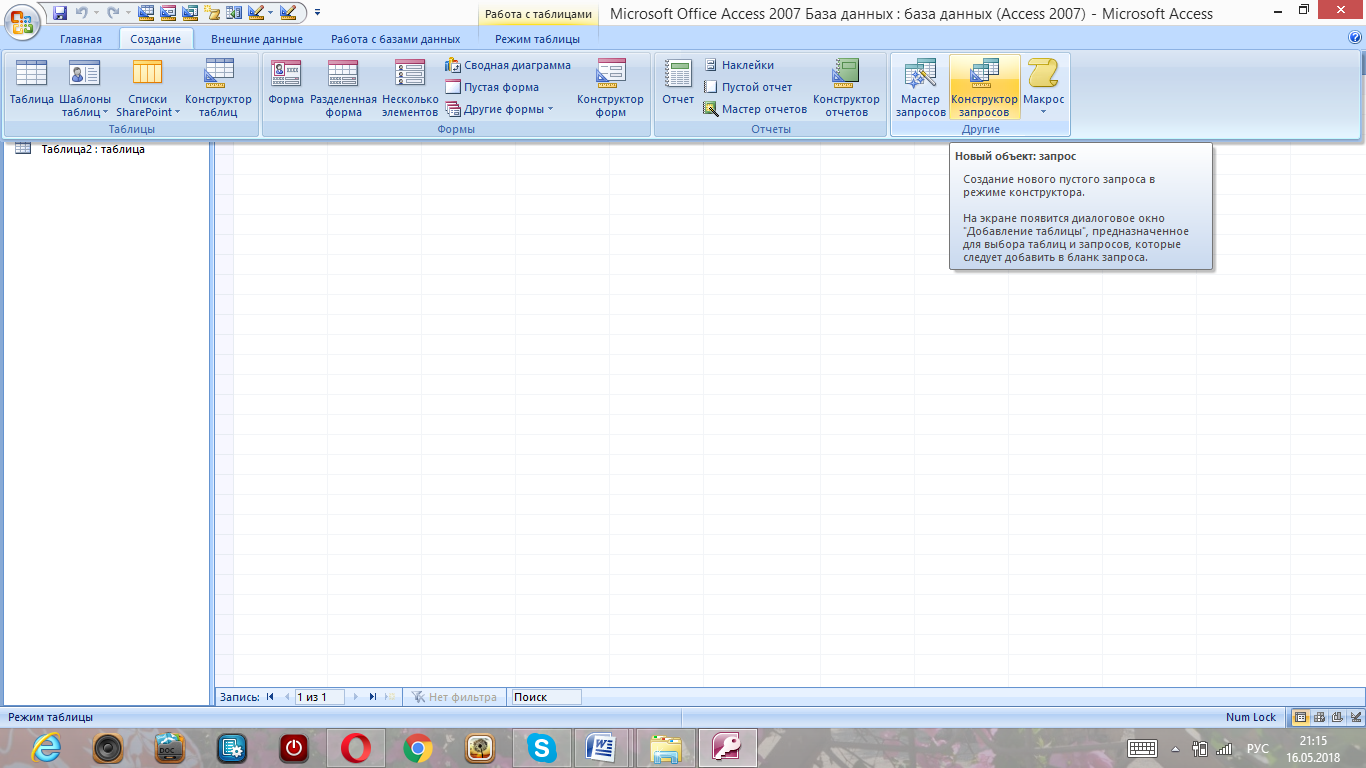Show hidden system tray icons arrow
The height and width of the screenshot is (768, 1366).
click(1175, 748)
